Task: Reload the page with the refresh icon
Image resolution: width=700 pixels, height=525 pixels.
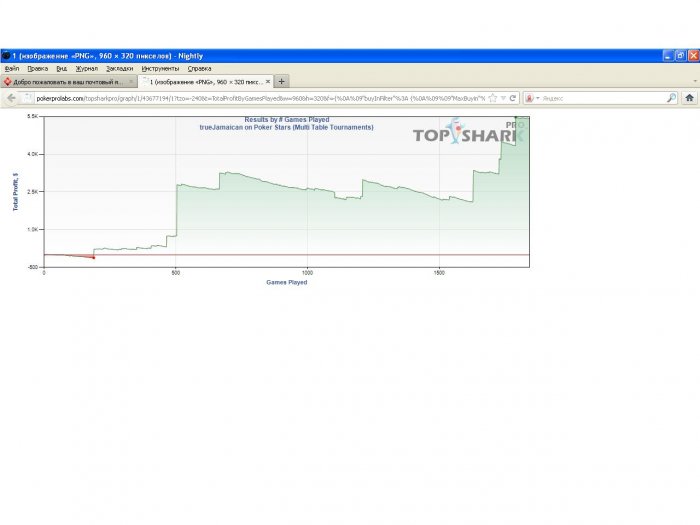Action: (x=513, y=98)
